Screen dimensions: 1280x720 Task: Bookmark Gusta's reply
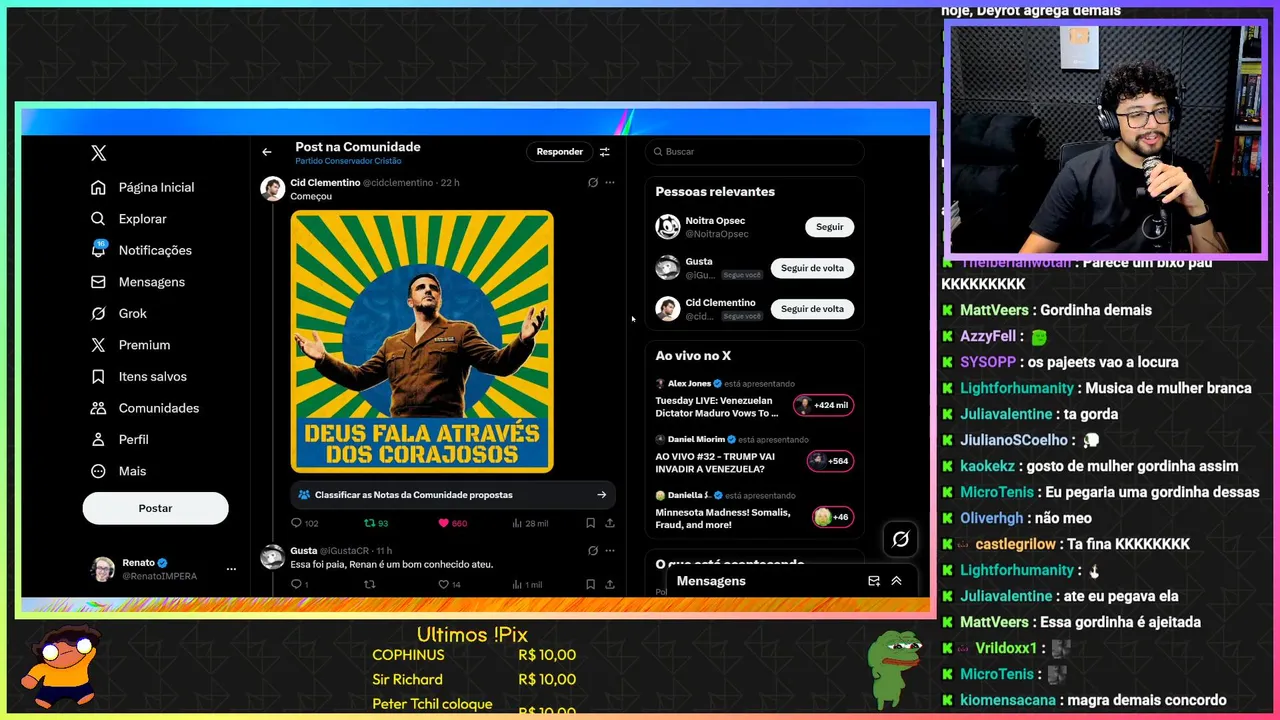(x=591, y=584)
